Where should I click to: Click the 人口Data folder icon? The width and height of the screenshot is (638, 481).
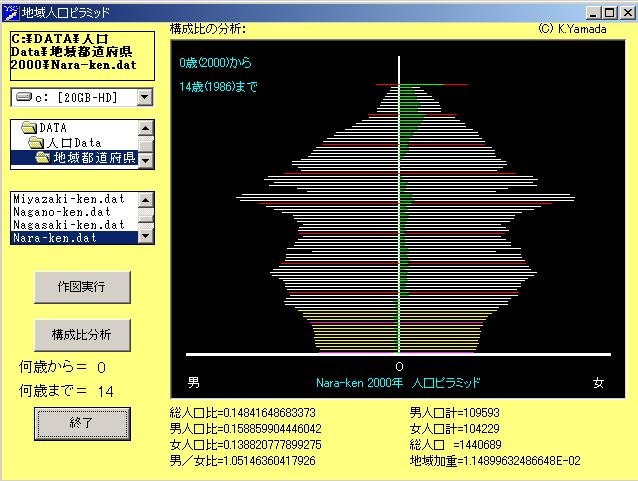[36, 143]
